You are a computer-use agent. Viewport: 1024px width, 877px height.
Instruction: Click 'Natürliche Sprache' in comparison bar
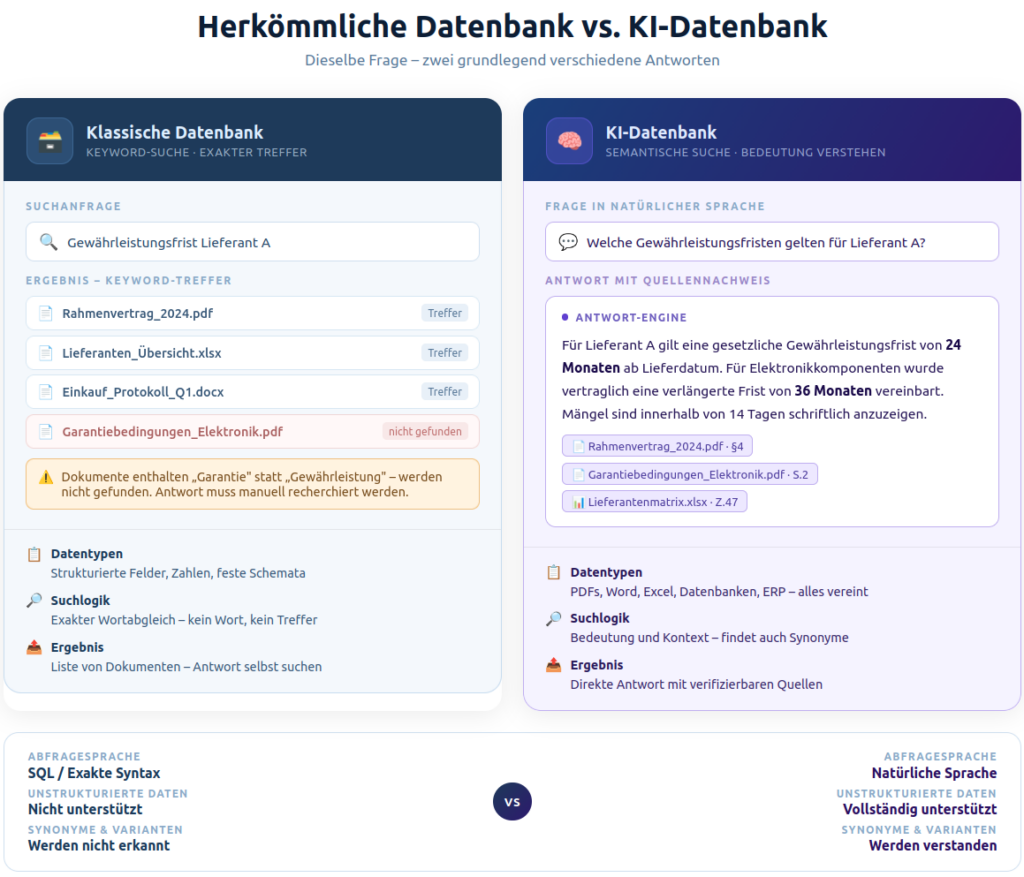coord(934,773)
